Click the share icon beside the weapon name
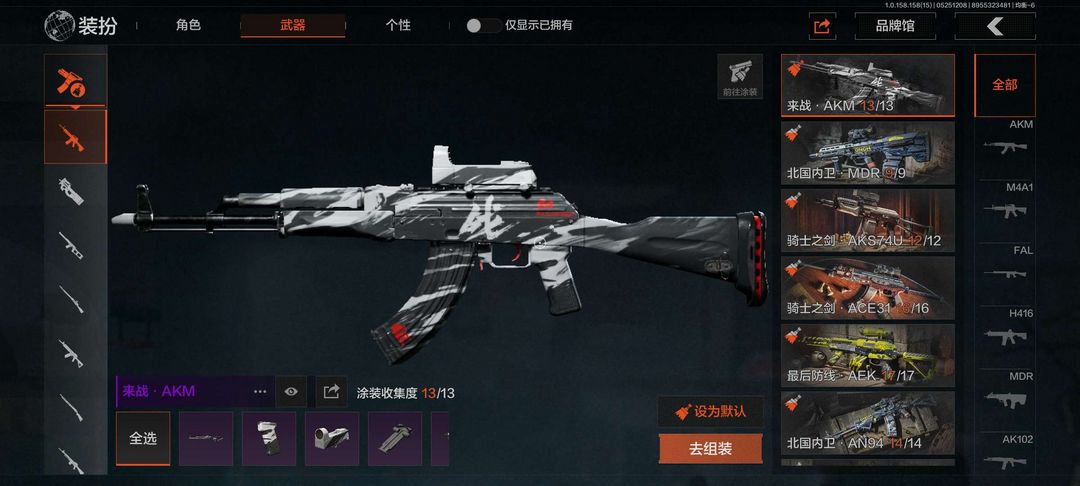The width and height of the screenshot is (1080, 486). (x=331, y=392)
